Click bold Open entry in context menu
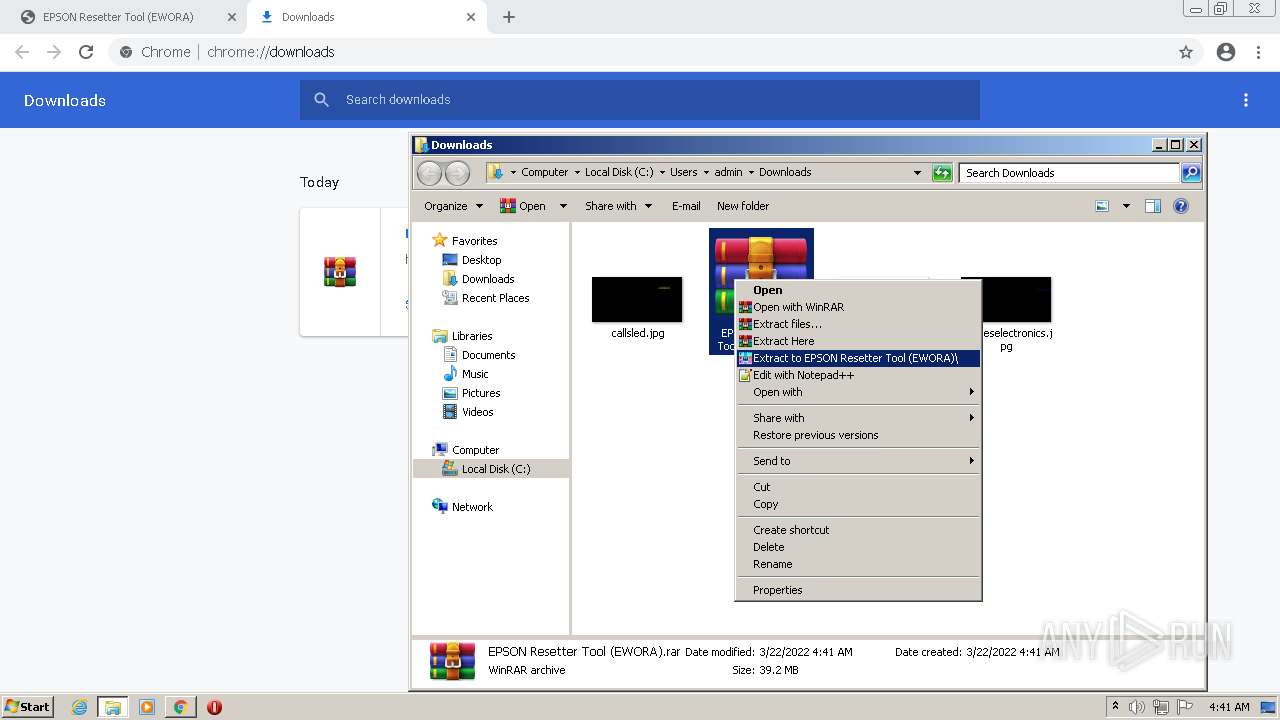The image size is (1280, 720). click(858, 290)
